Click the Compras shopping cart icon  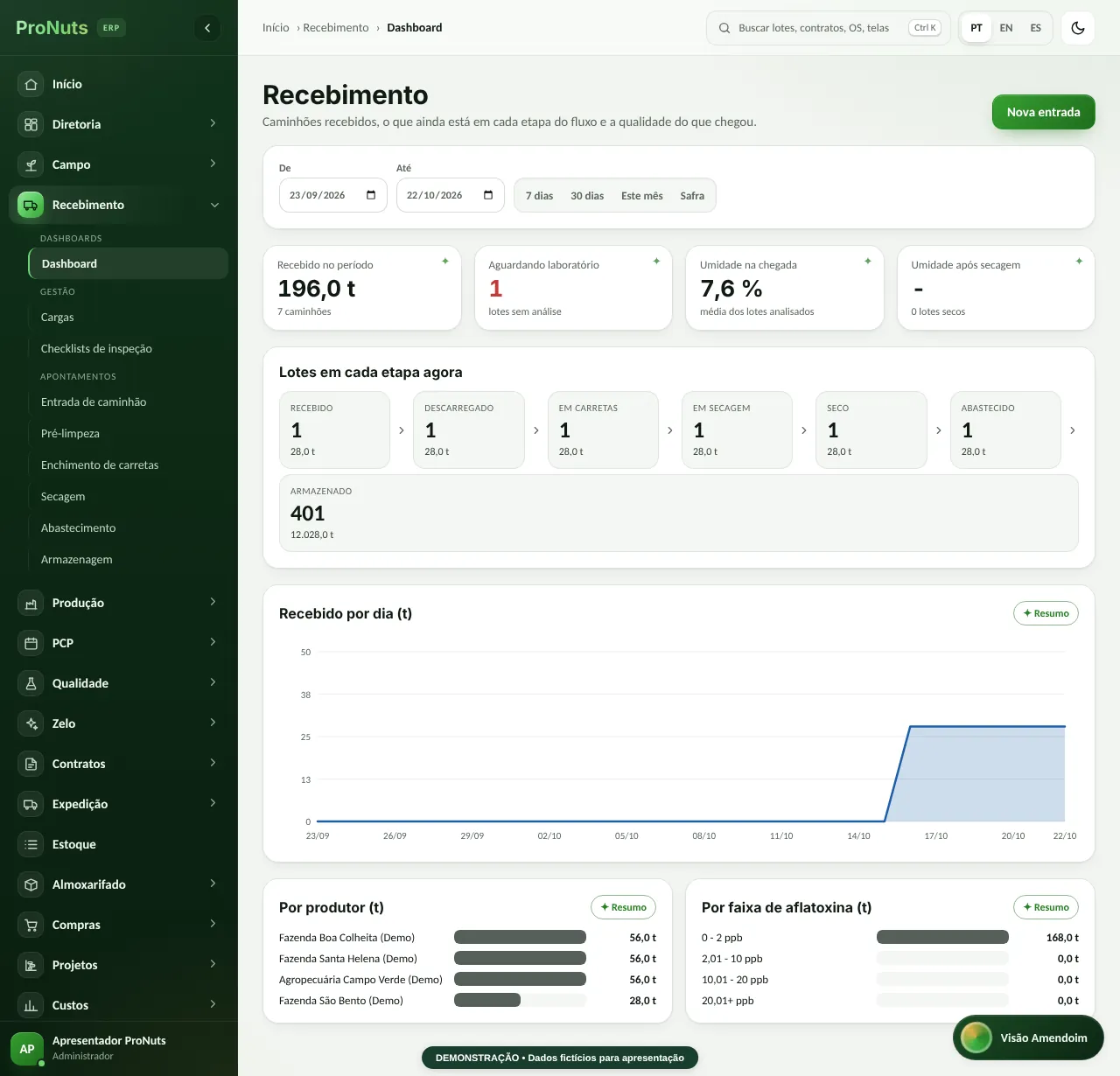coord(31,925)
